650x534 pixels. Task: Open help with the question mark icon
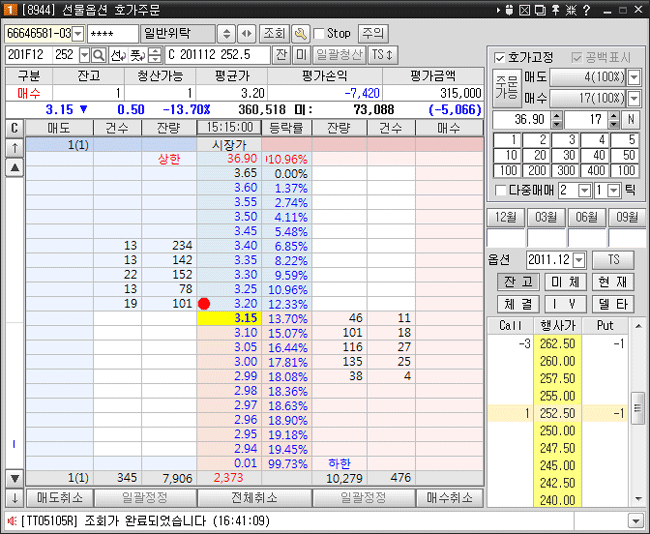(x=586, y=10)
